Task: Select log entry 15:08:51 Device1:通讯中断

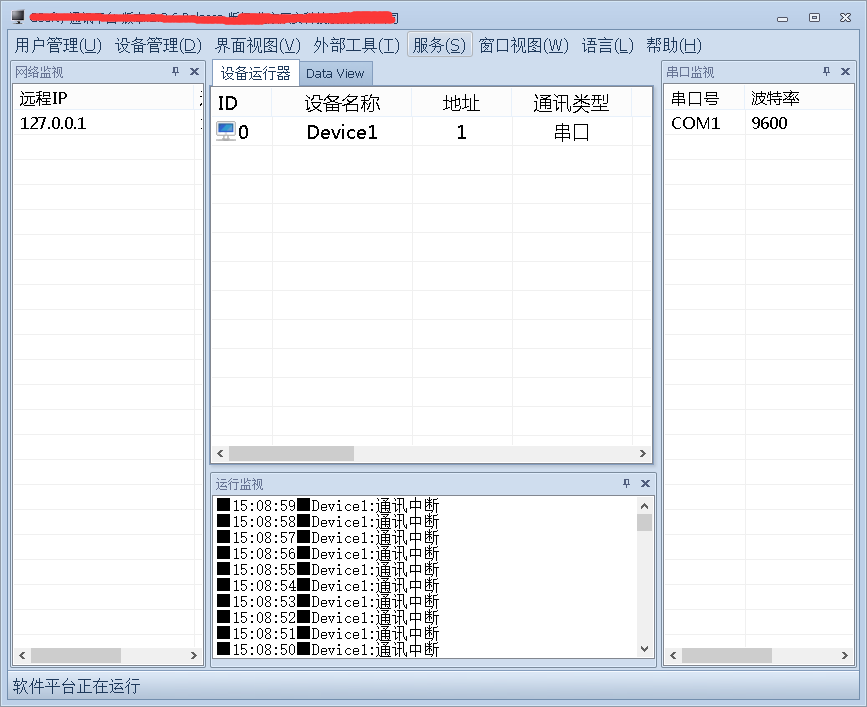Action: [x=328, y=633]
